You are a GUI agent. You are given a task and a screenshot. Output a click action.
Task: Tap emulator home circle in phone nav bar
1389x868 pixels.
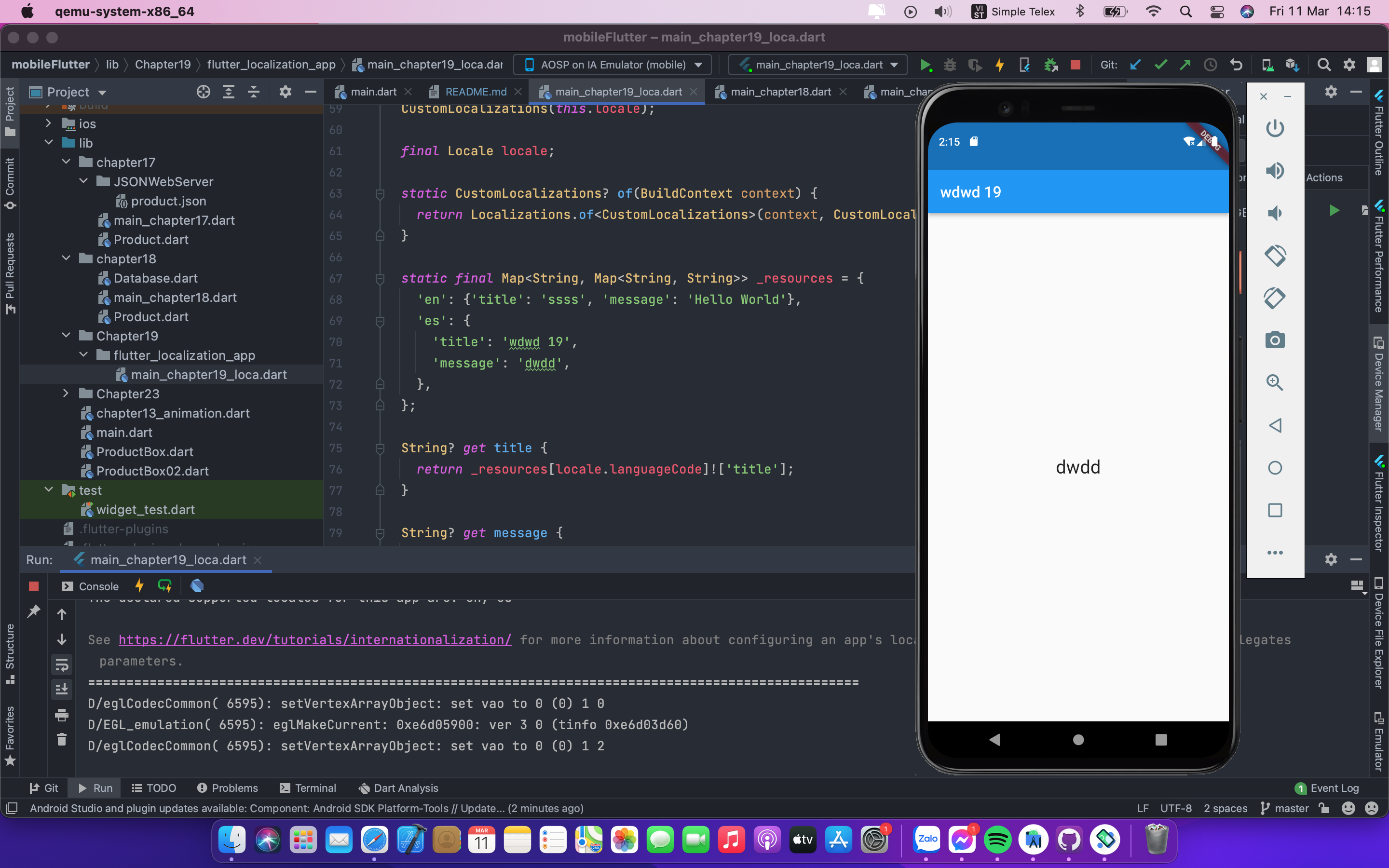(x=1078, y=739)
